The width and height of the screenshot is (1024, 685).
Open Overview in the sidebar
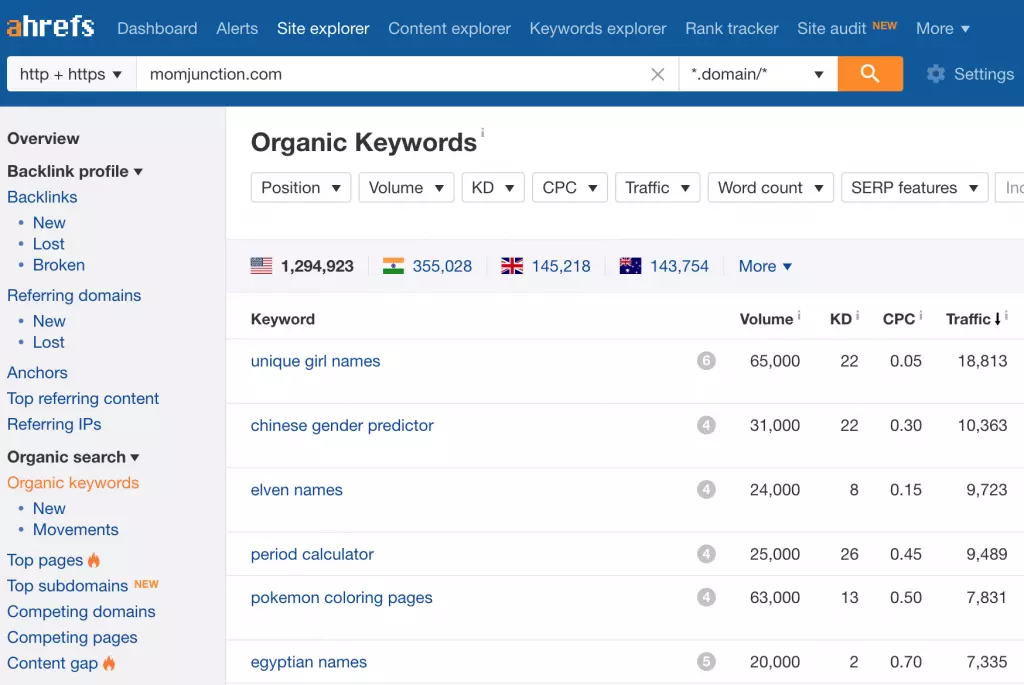click(x=43, y=138)
